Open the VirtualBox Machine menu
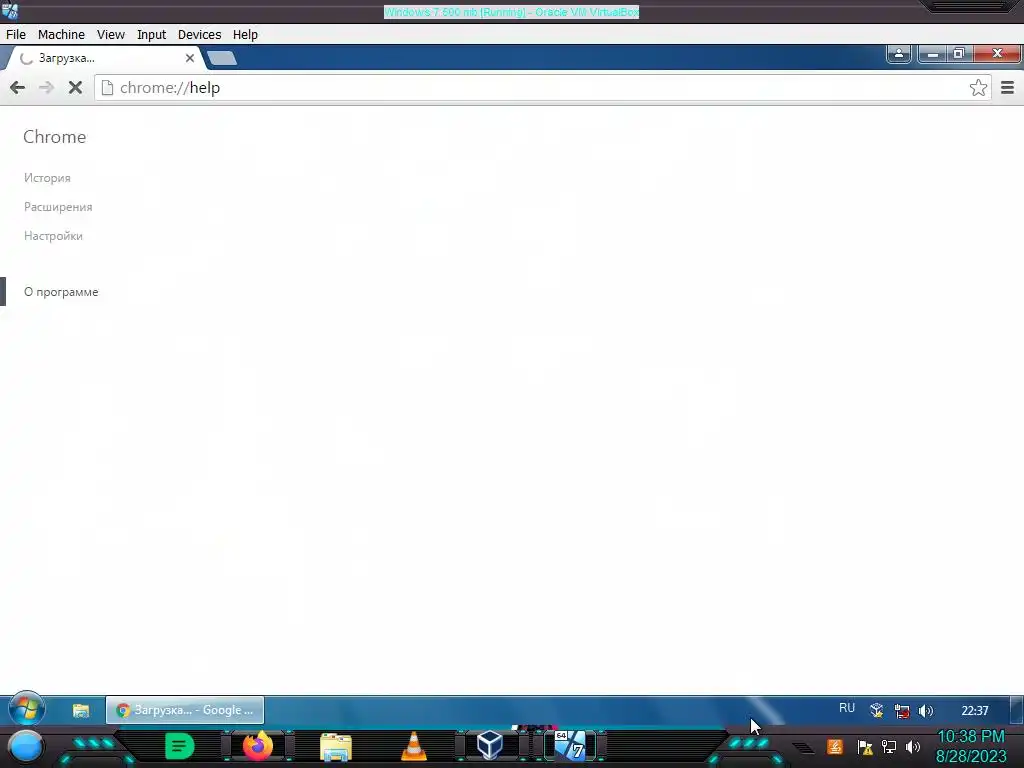This screenshot has width=1024, height=768. click(x=61, y=35)
